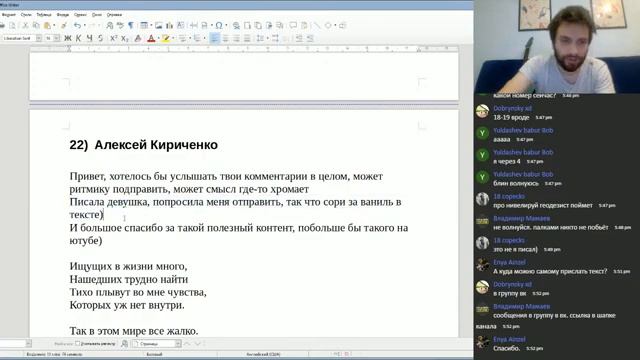Toggle Bold Ж formatting
The width and height of the screenshot is (640, 360).
point(68,38)
